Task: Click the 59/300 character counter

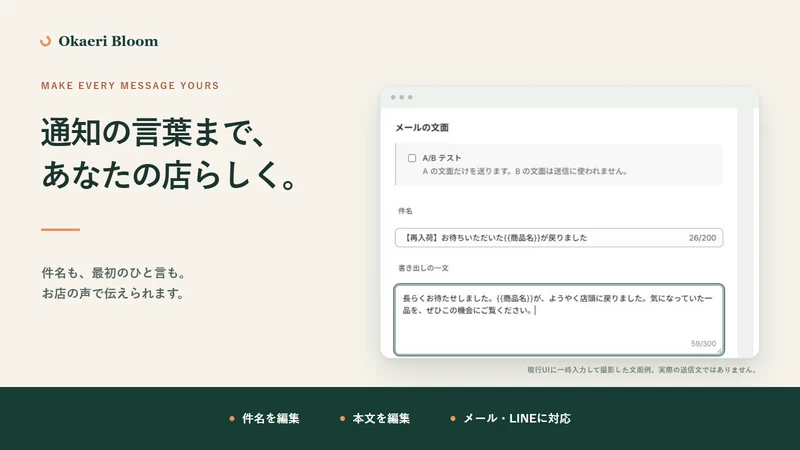Action: (703, 344)
